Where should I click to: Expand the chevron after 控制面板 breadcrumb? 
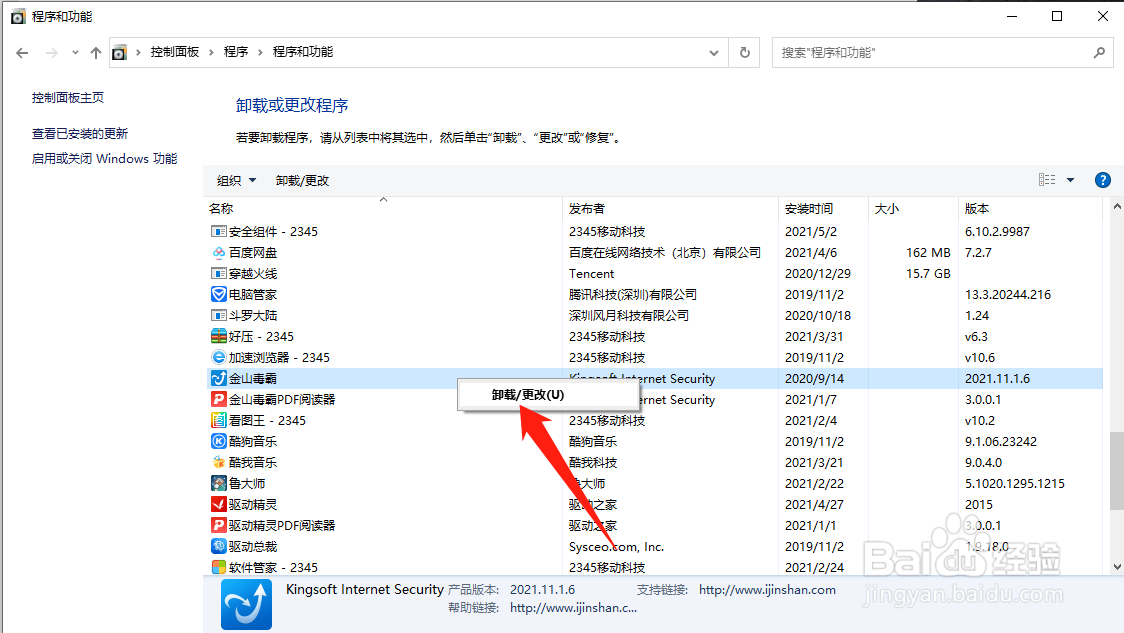(x=211, y=52)
